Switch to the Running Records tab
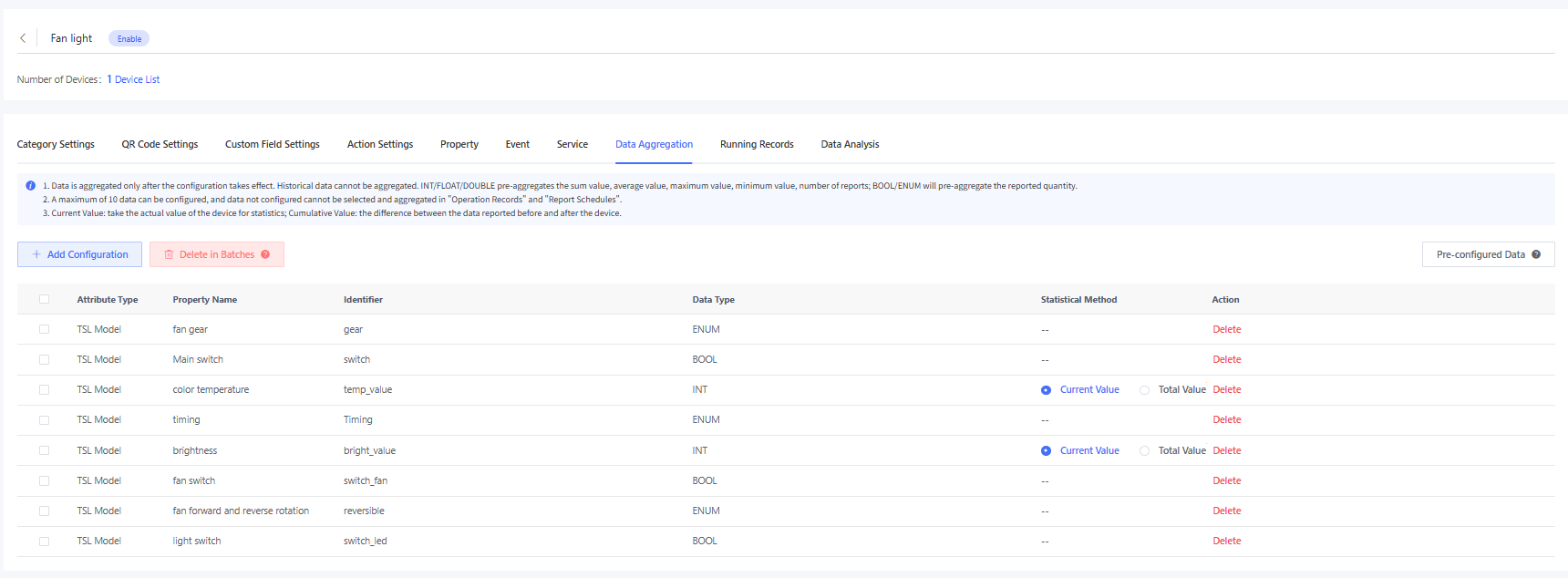 coord(756,144)
